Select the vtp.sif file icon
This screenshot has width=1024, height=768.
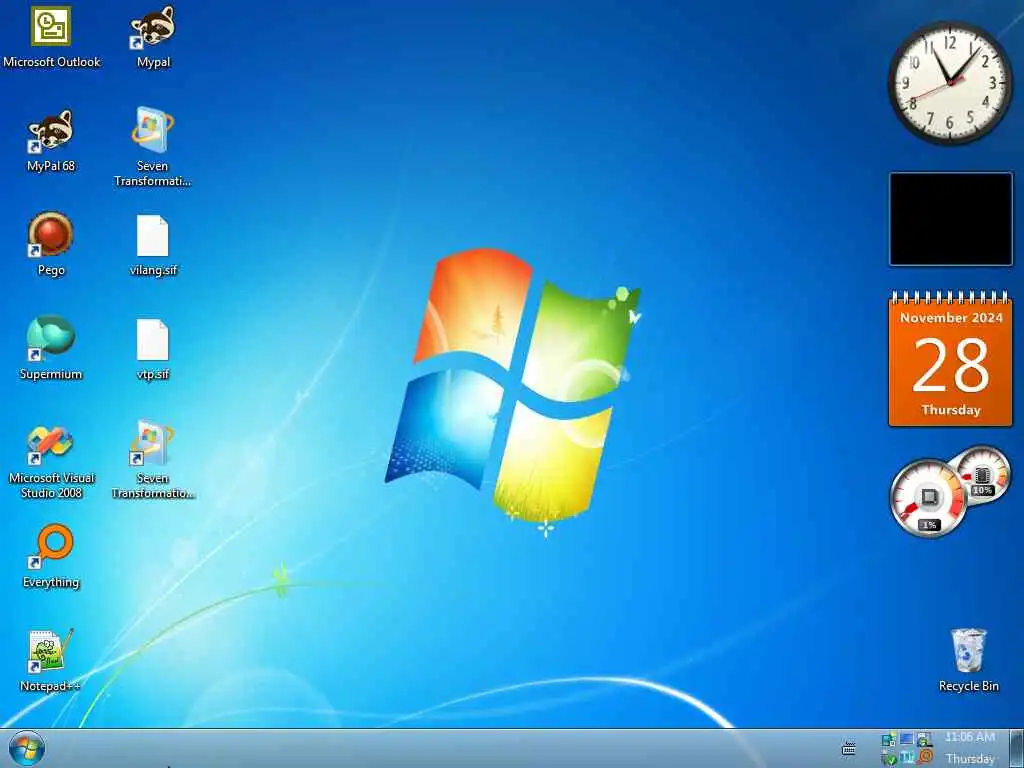click(x=153, y=349)
